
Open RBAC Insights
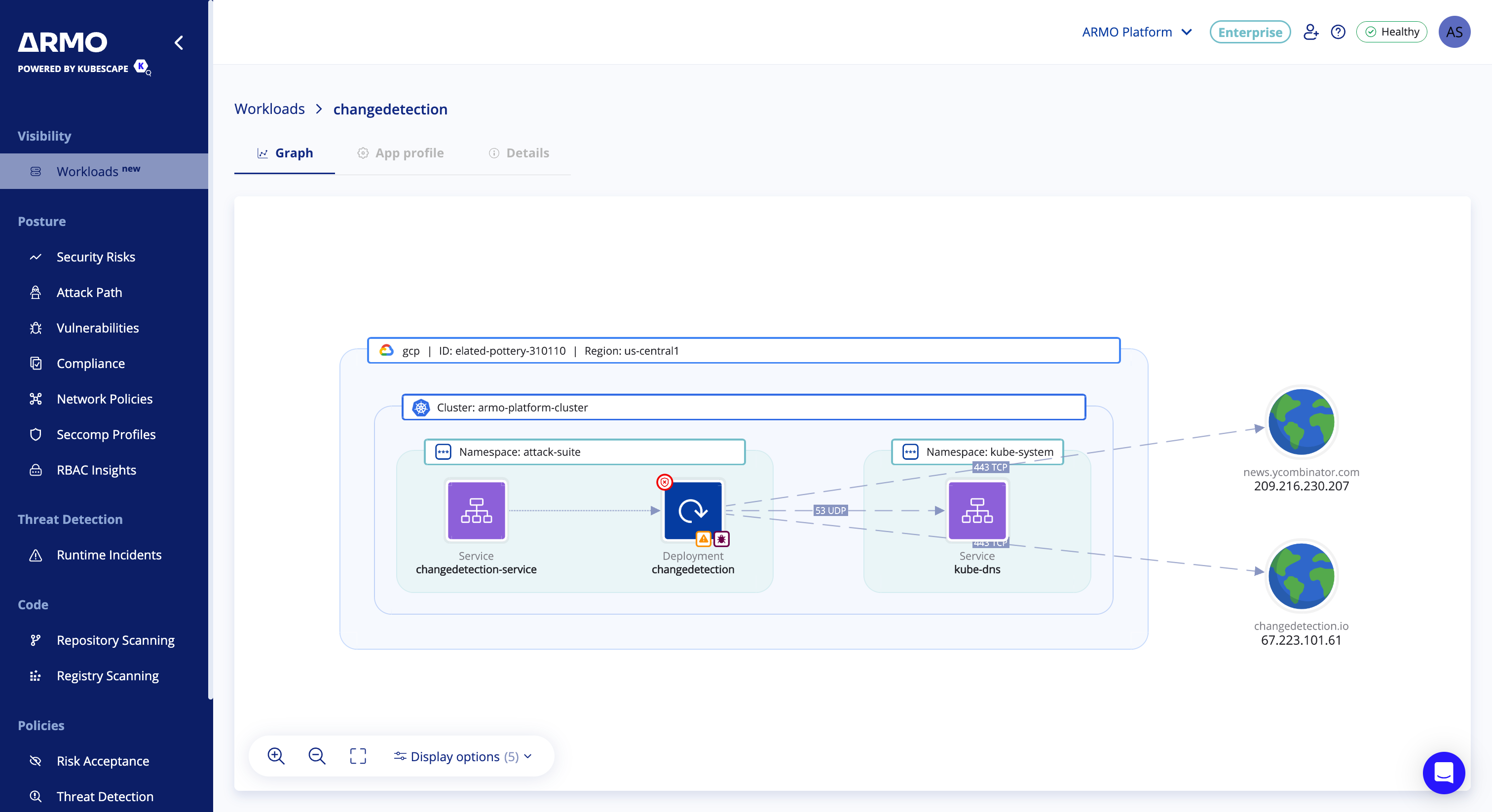(x=96, y=470)
